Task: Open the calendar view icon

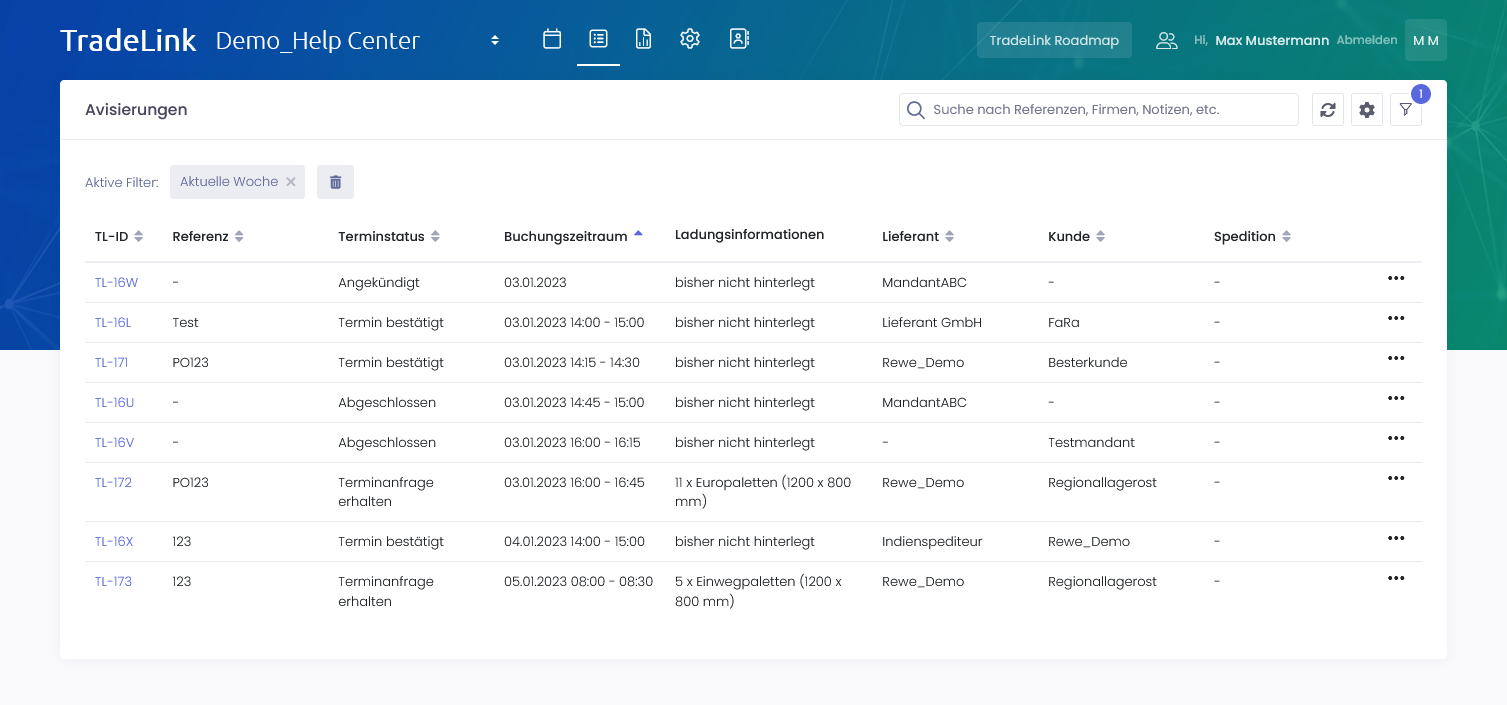Action: tap(552, 39)
